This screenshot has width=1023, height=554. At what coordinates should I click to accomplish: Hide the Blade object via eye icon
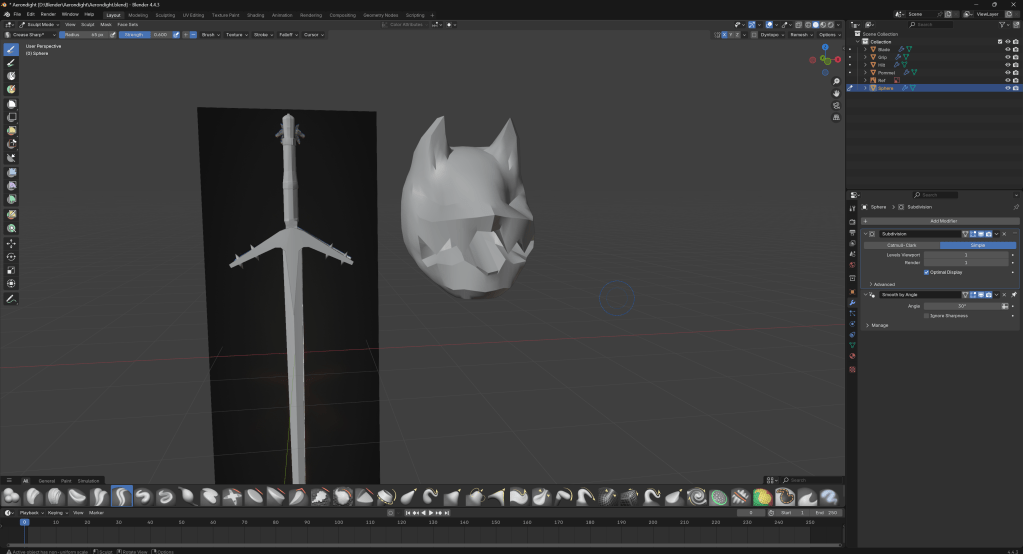pyautogui.click(x=1007, y=49)
